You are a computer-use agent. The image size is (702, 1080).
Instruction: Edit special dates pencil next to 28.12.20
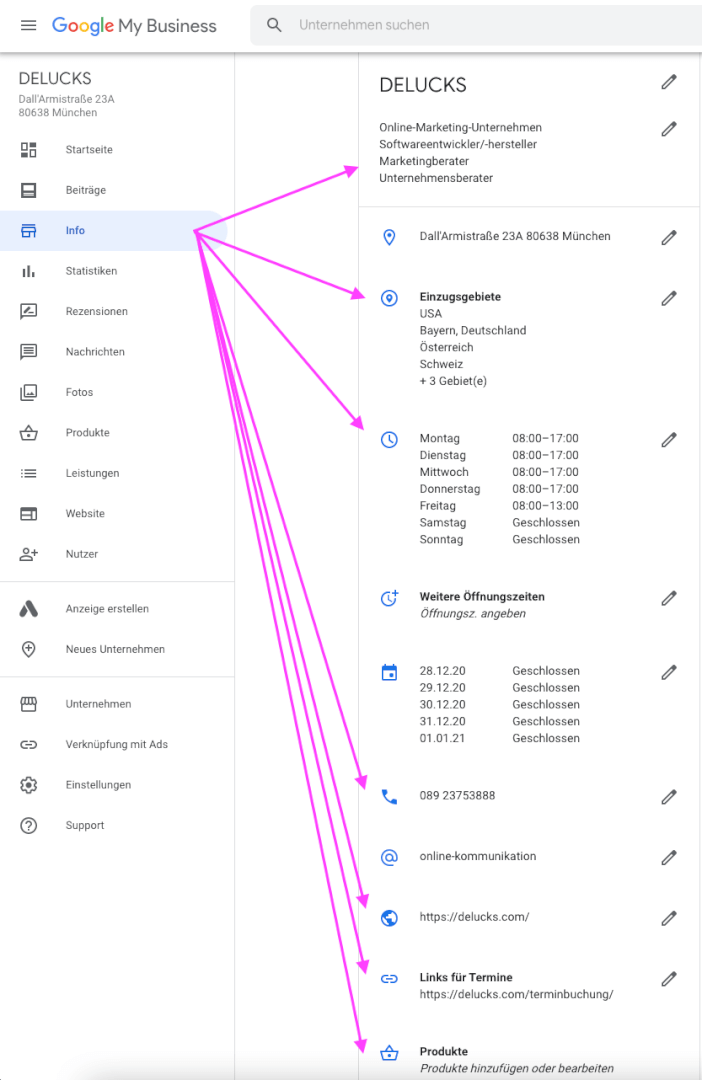point(669,672)
